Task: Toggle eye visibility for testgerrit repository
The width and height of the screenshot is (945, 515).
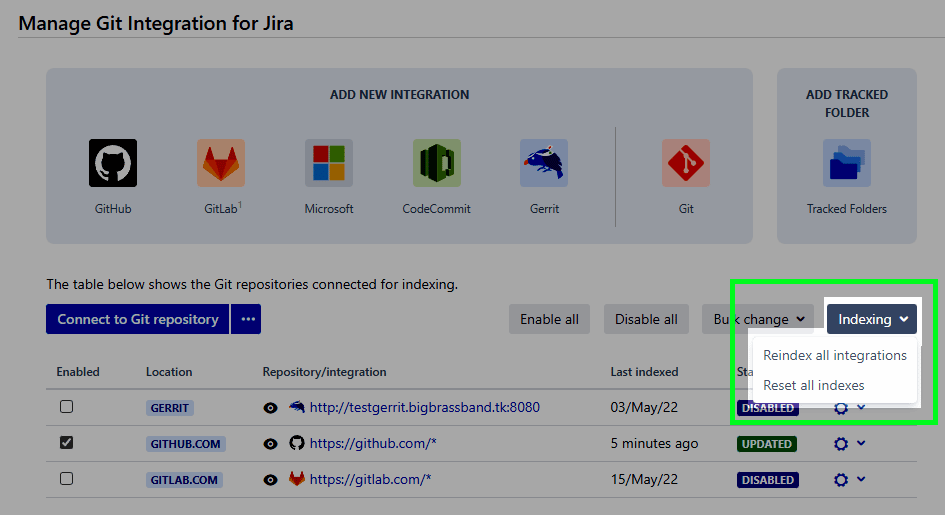Action: tap(270, 408)
